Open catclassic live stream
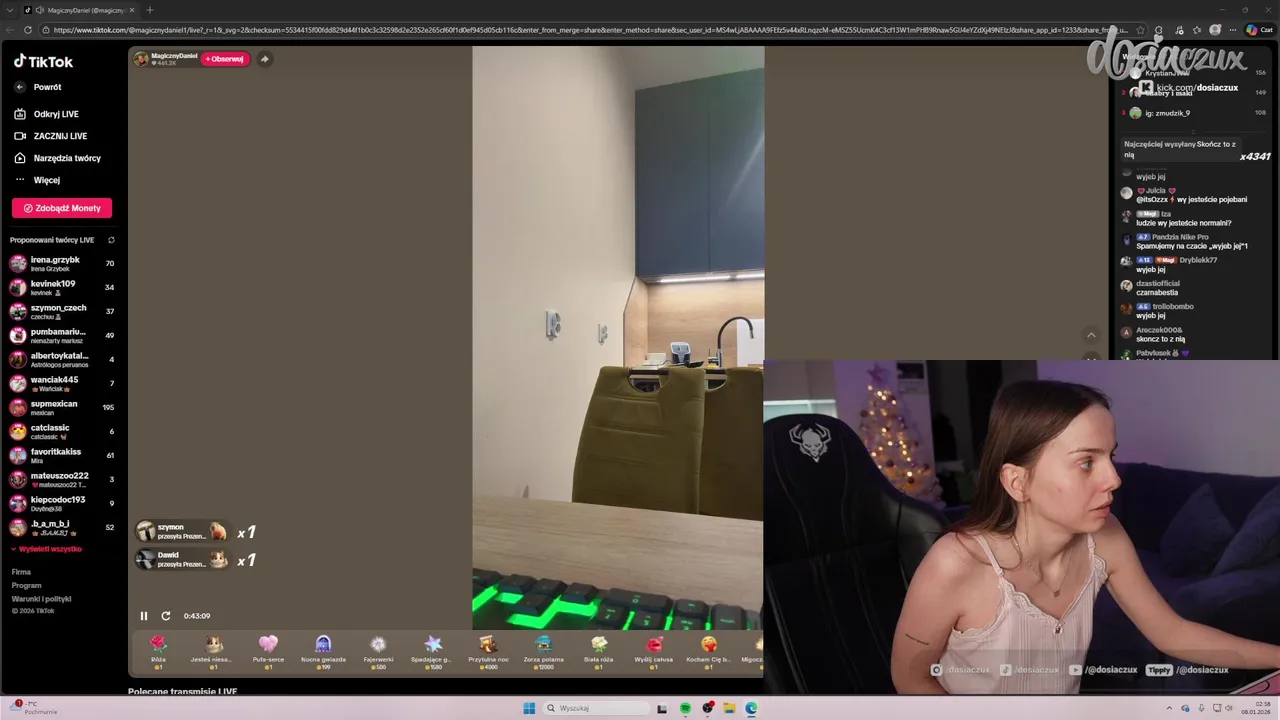 [x=62, y=432]
